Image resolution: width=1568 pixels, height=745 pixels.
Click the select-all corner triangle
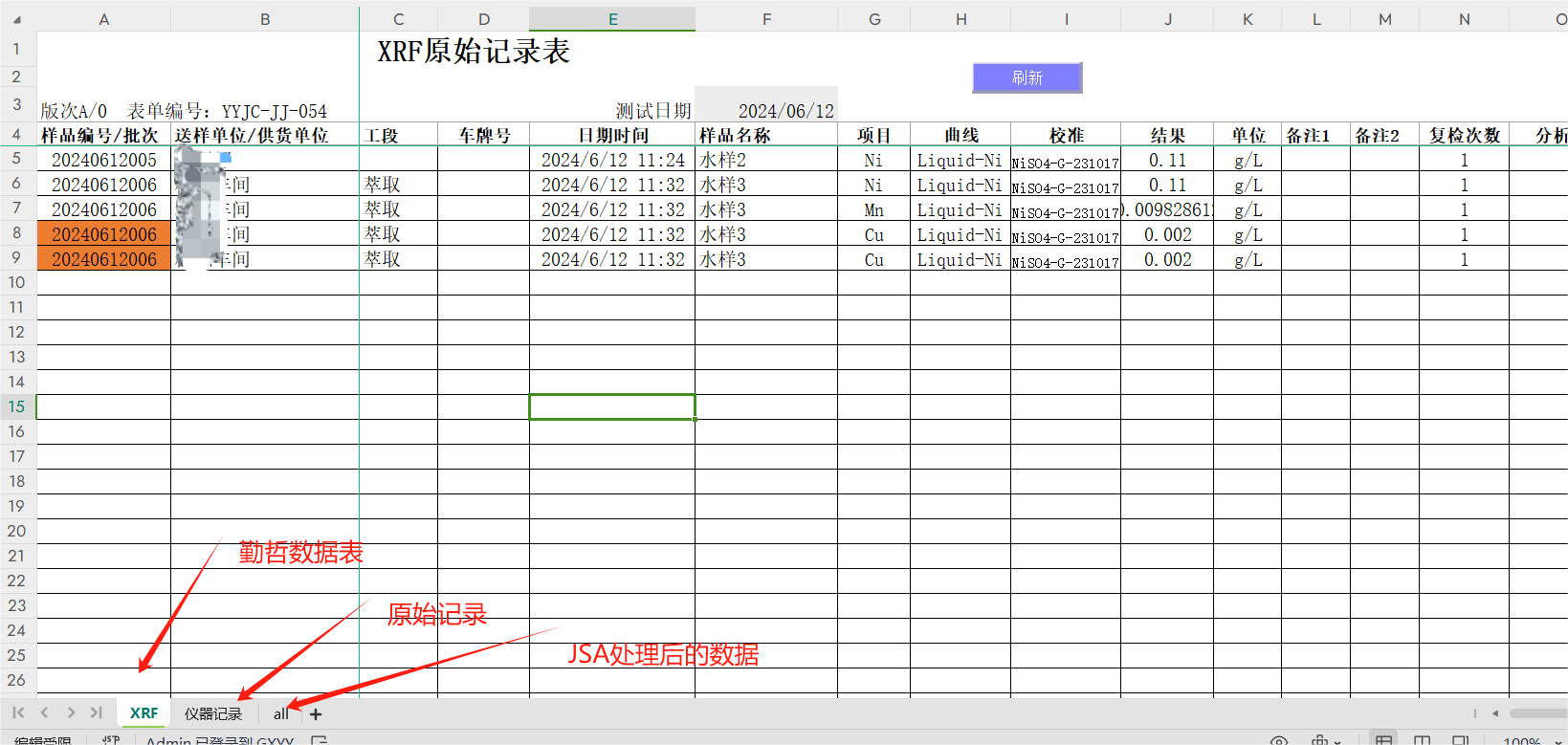(x=16, y=19)
